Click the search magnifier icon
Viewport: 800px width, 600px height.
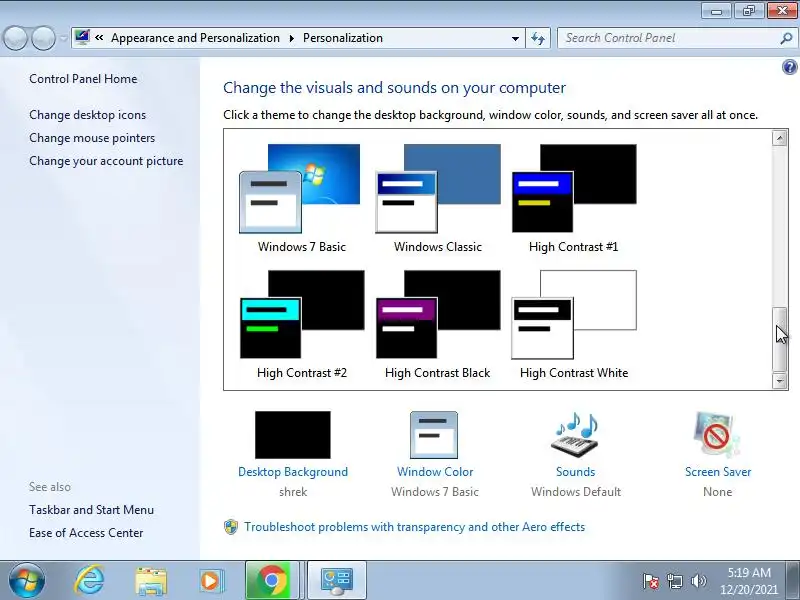pyautogui.click(x=786, y=38)
